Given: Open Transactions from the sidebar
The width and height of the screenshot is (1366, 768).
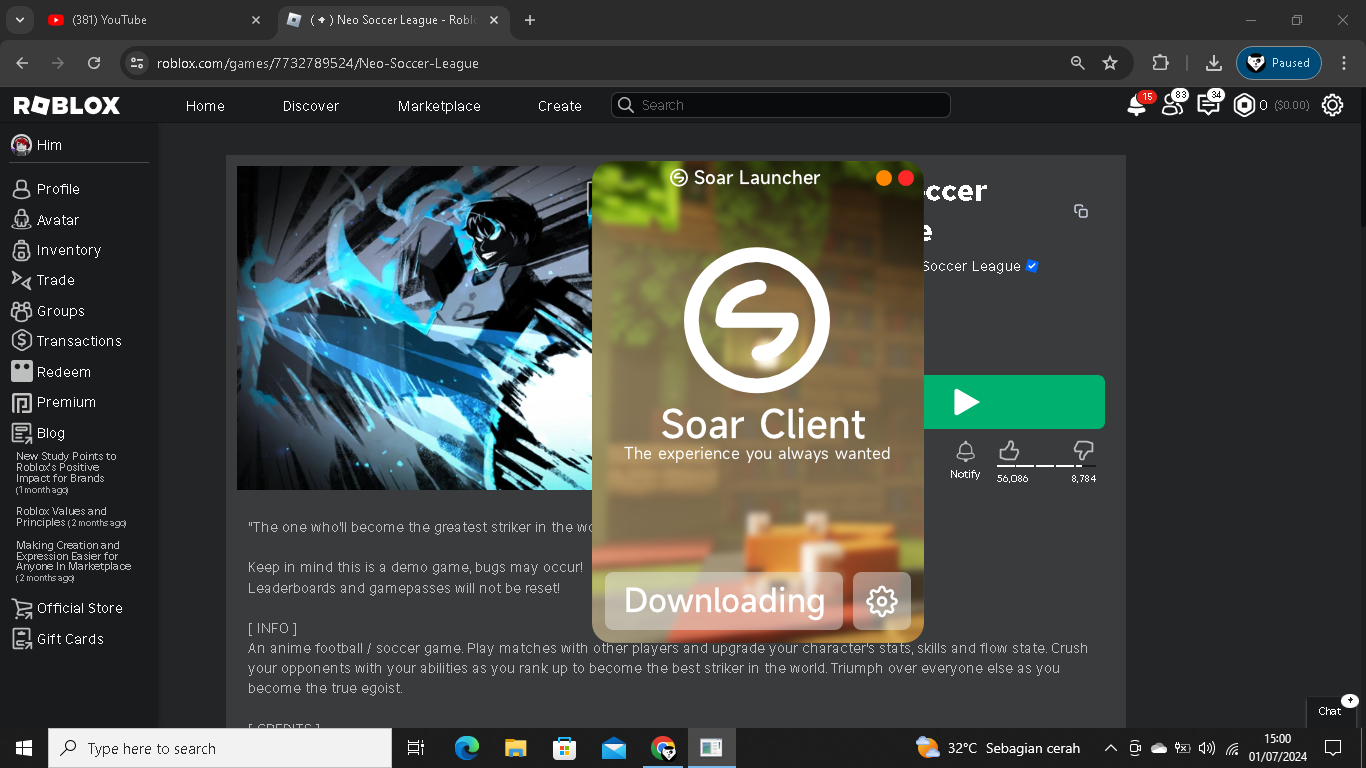Looking at the screenshot, I should tap(67, 341).
